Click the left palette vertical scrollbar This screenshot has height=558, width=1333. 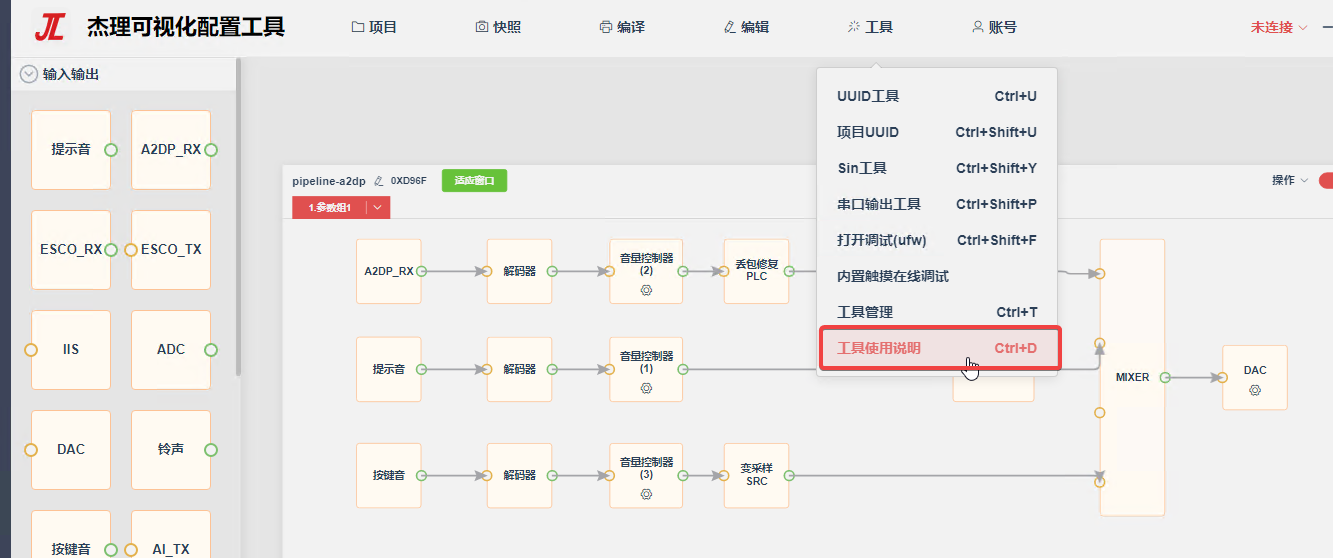click(238, 216)
